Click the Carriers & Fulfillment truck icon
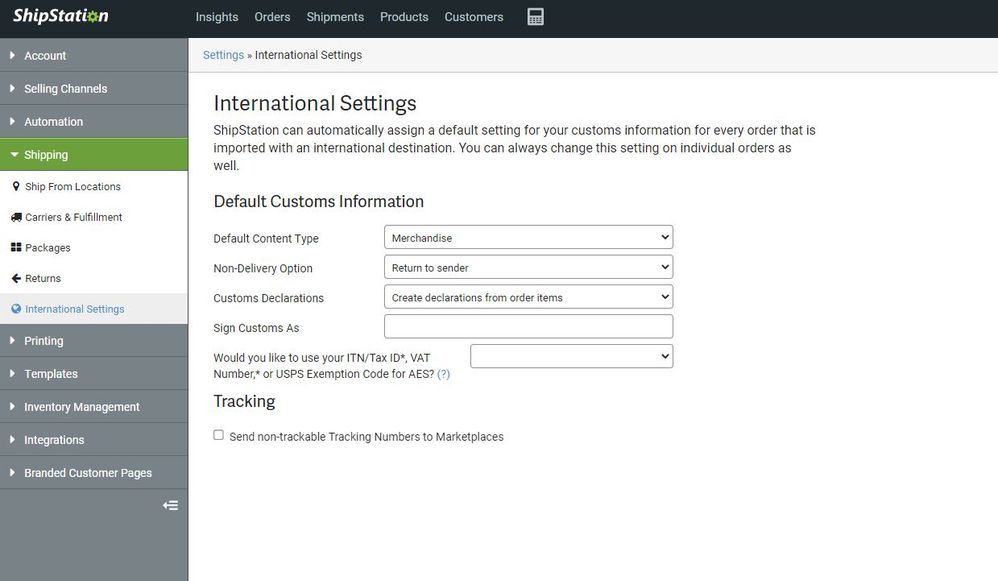Viewport: 998px width, 581px height. (x=16, y=217)
